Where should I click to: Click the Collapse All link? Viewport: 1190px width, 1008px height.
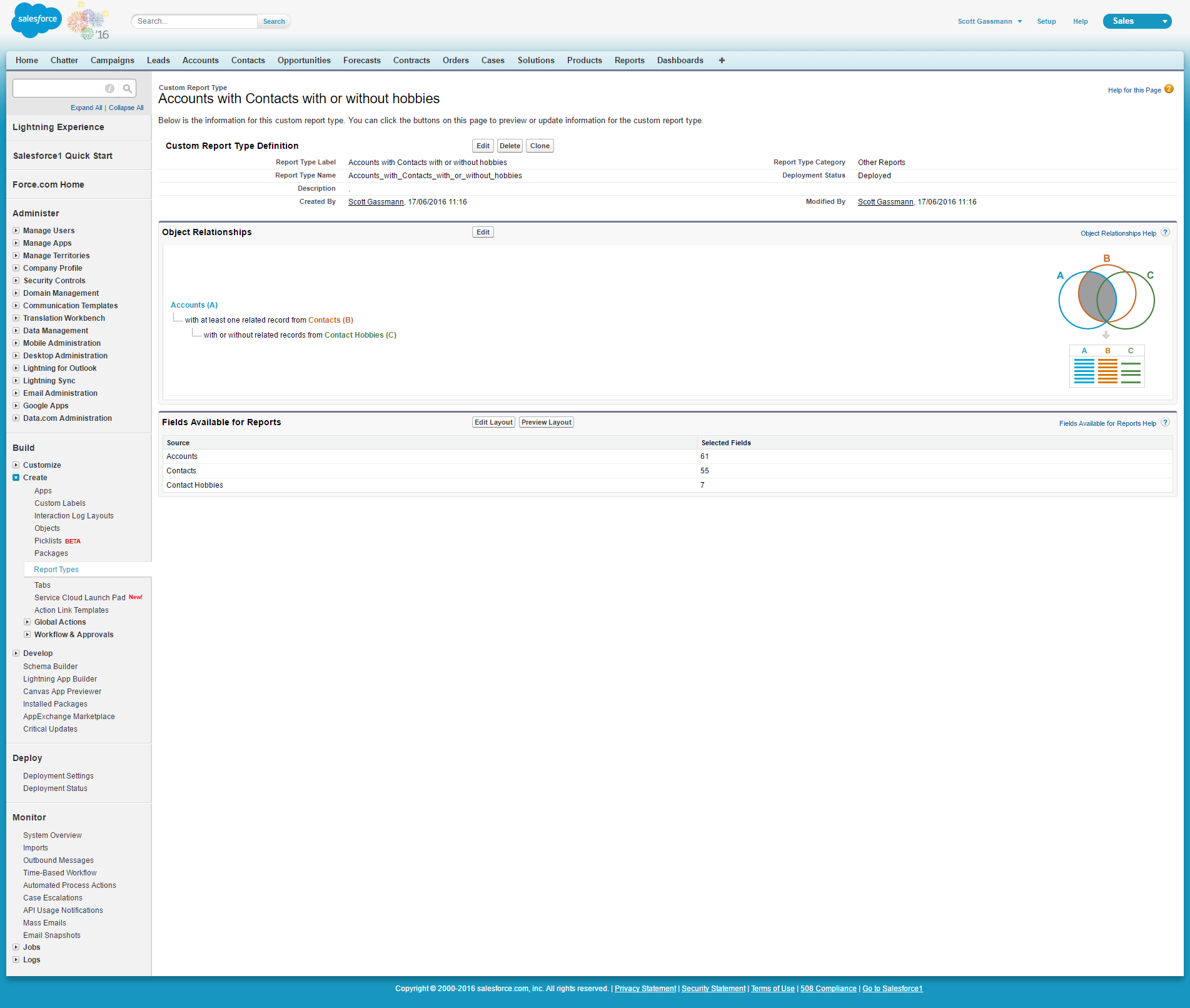pyautogui.click(x=126, y=108)
